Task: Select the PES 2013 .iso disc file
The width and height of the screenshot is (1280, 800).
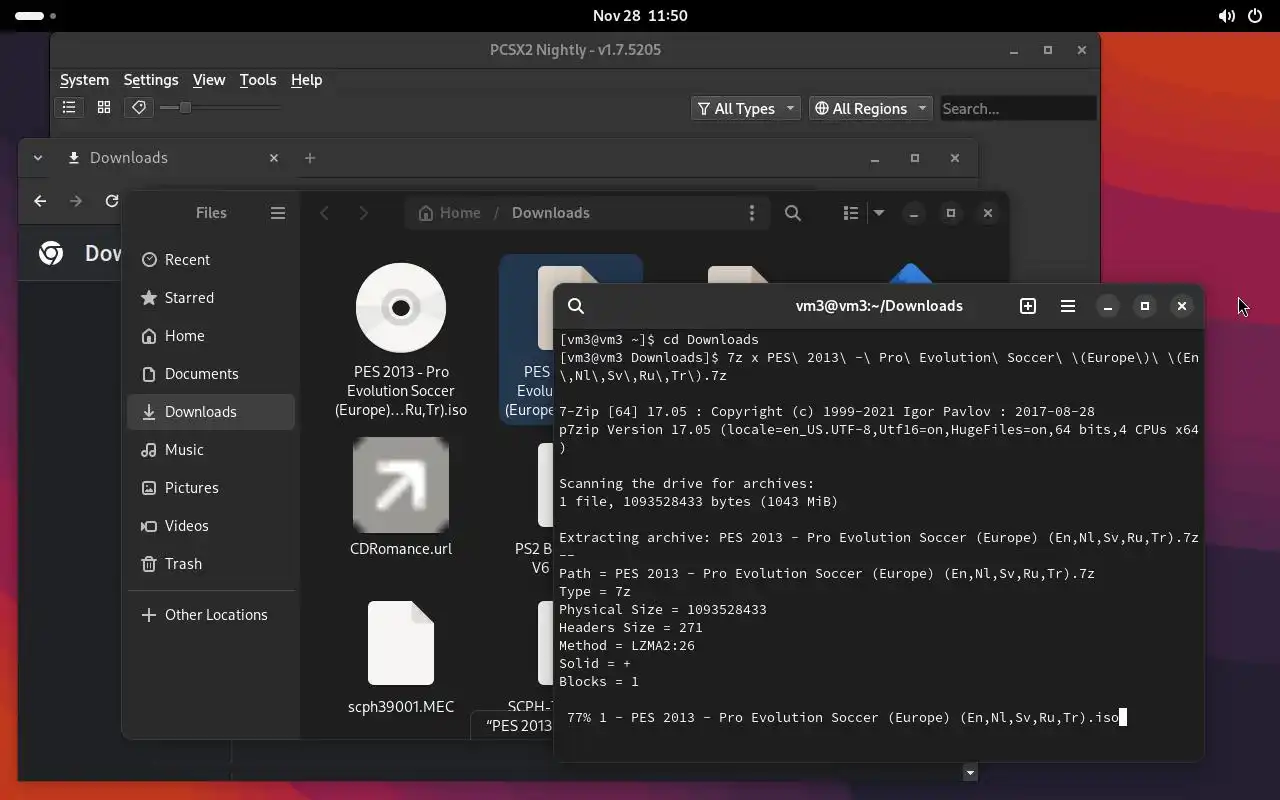Action: click(401, 340)
